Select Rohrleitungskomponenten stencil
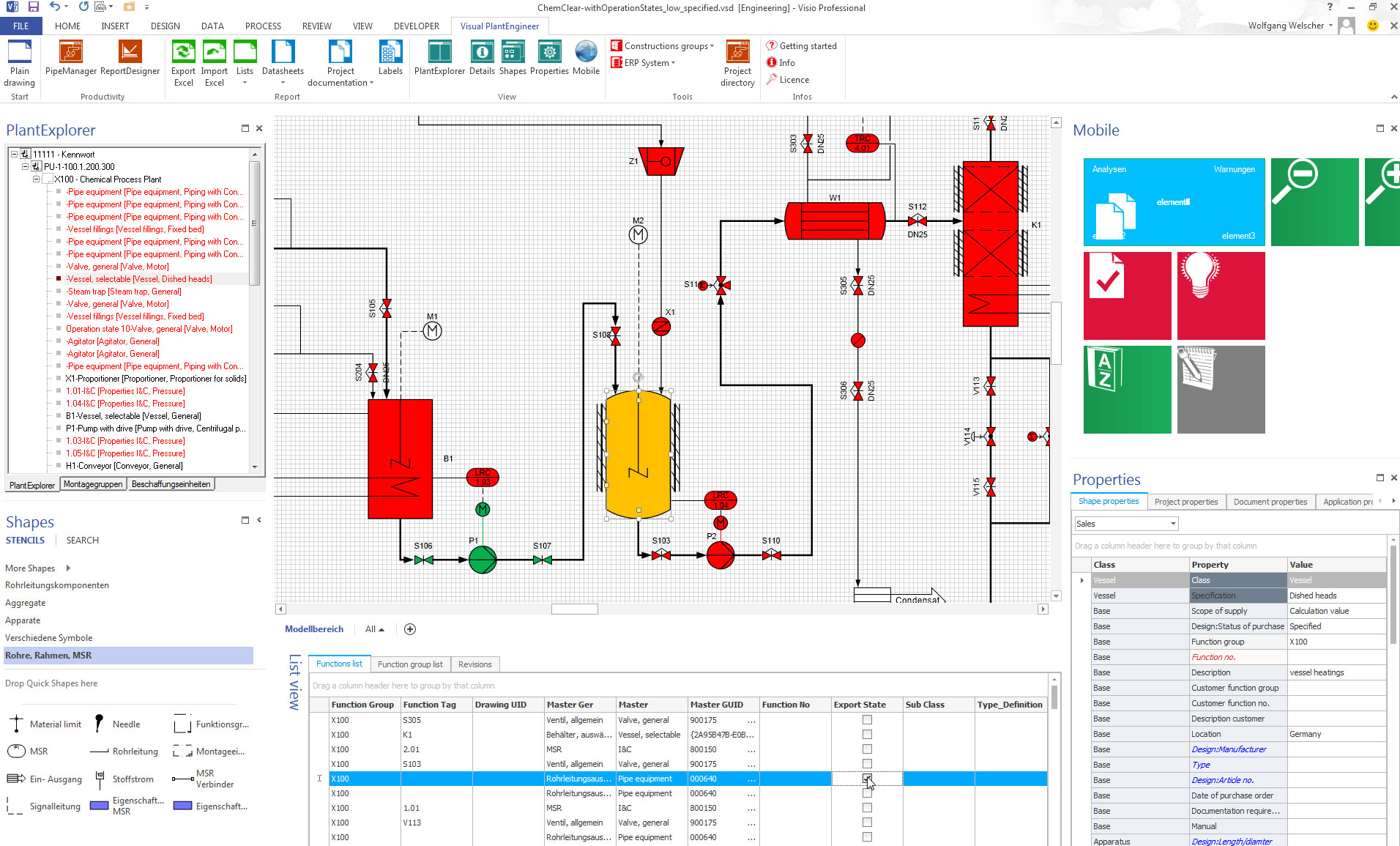Image resolution: width=1400 pixels, height=846 pixels. pyautogui.click(x=57, y=585)
